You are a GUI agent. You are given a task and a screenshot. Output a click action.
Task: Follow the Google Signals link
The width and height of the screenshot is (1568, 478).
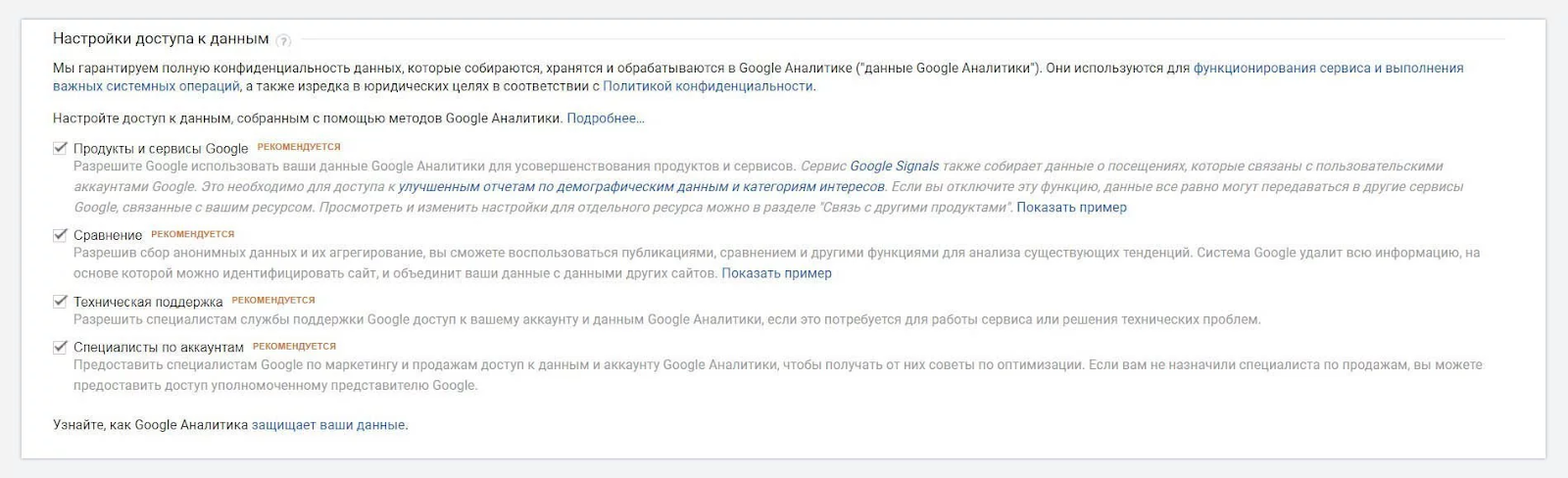click(894, 167)
